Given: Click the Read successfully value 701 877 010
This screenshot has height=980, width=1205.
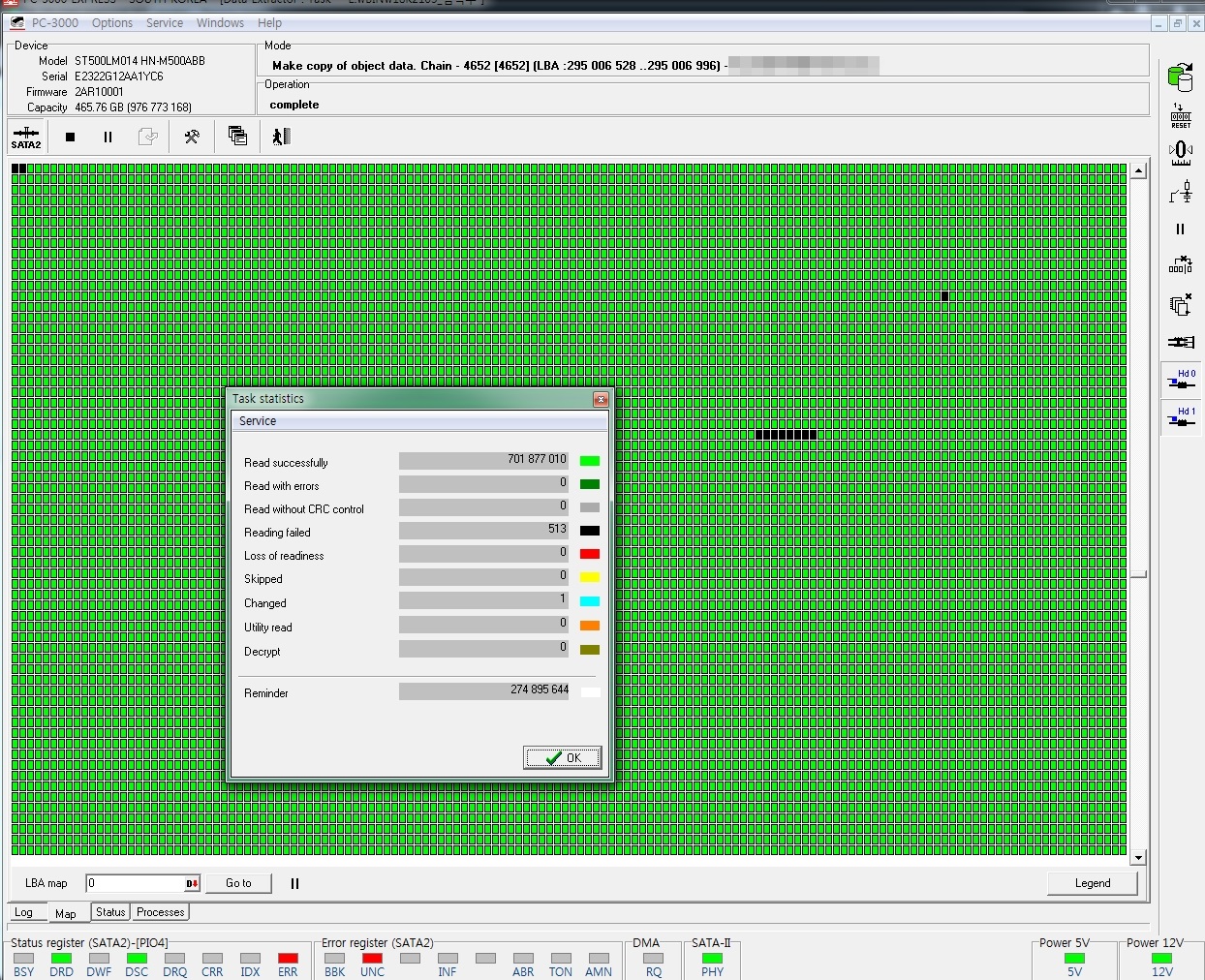Looking at the screenshot, I should [483, 459].
